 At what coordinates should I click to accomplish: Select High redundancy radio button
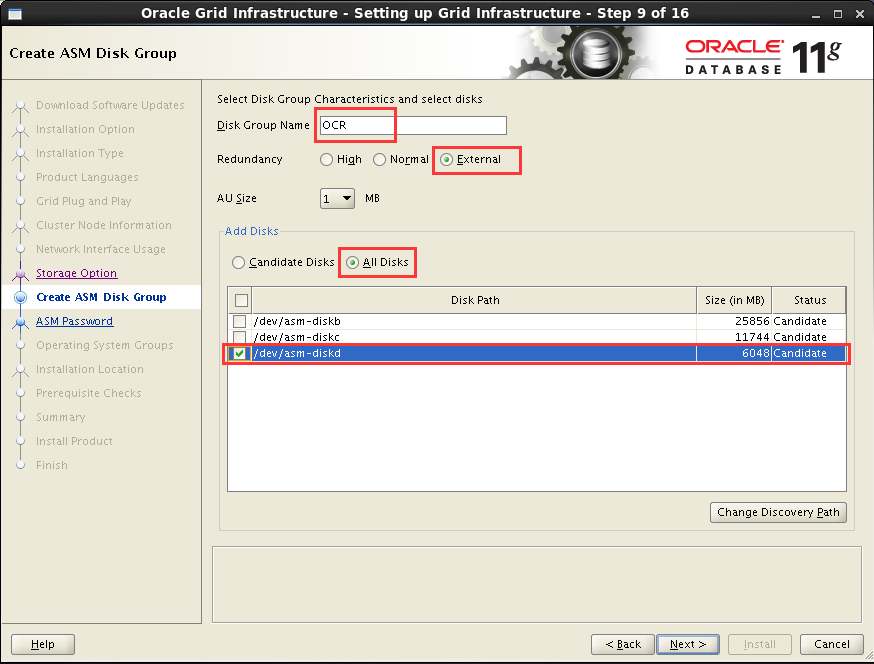[327, 159]
